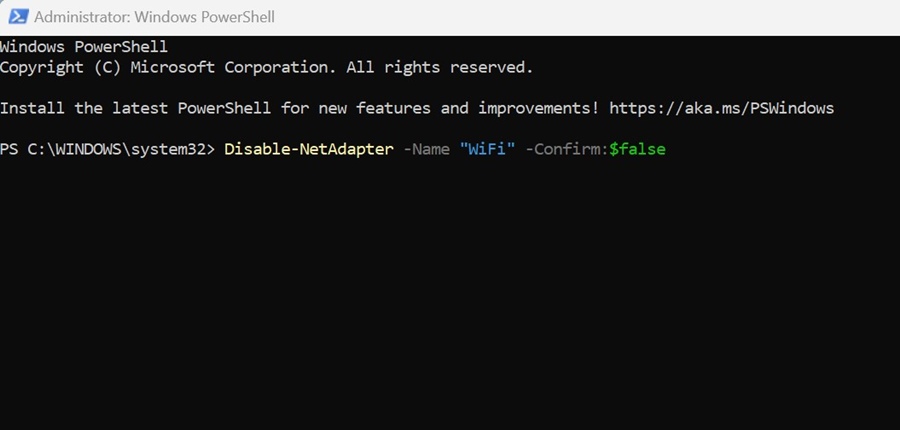The width and height of the screenshot is (900, 430).
Task: Open the https://aka.ms/PSWindows link
Action: click(721, 108)
